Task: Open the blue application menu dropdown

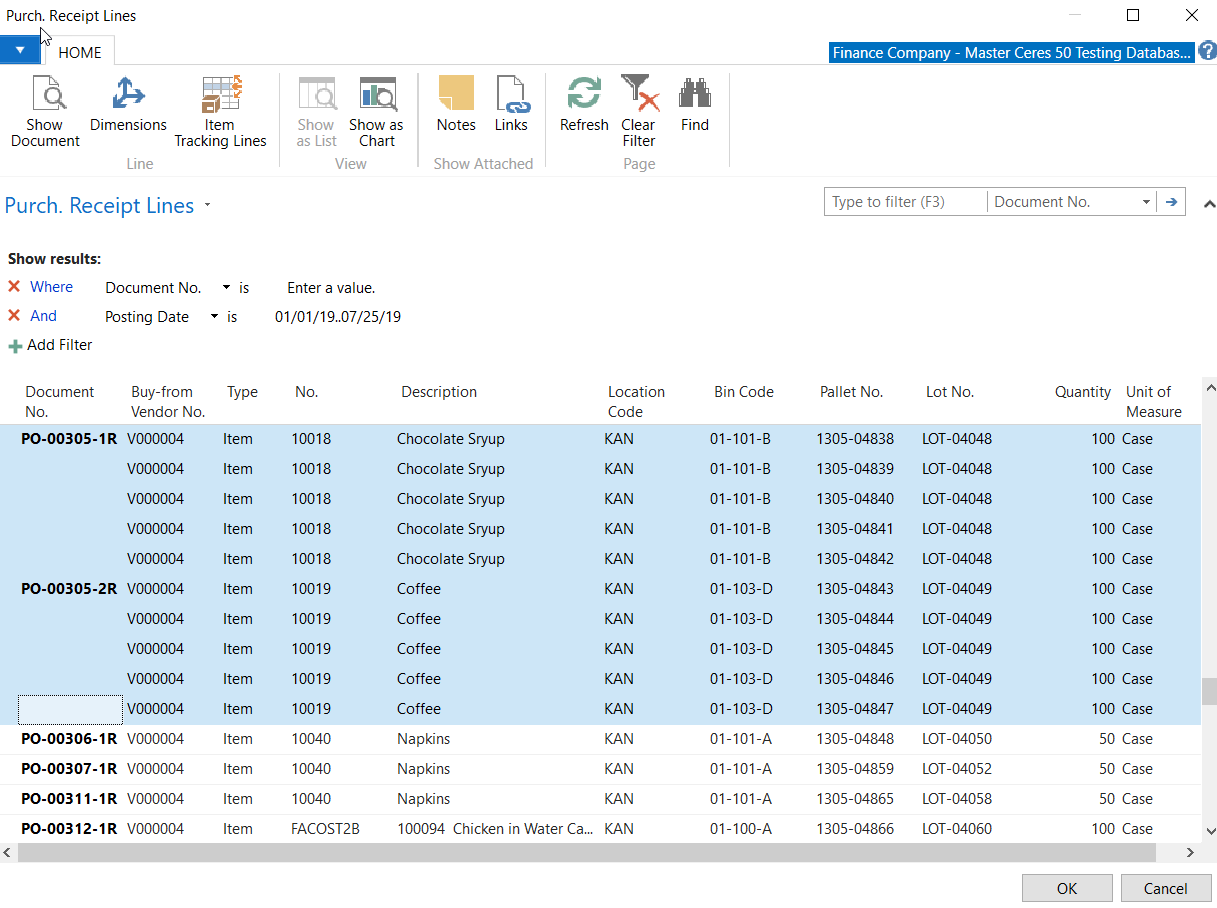Action: coord(20,50)
